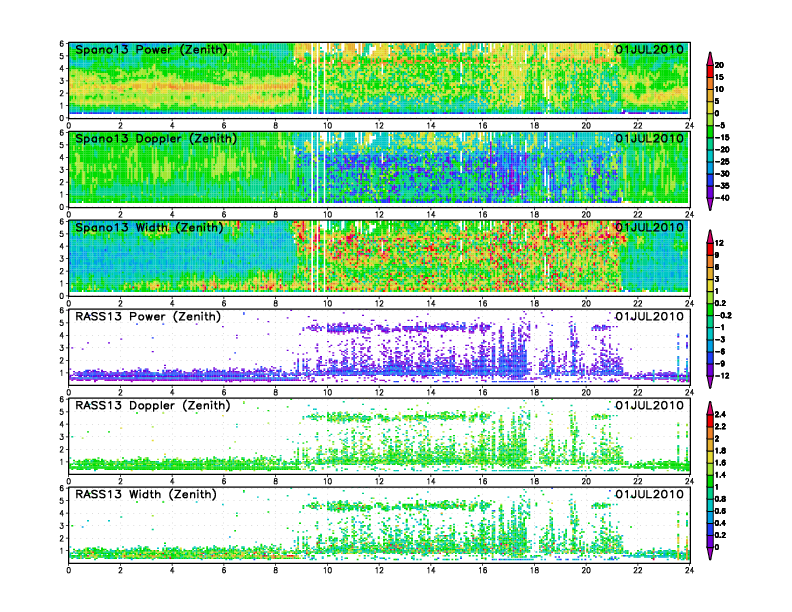Select the "RASS13 Doppler (Zenith)" panel title
Viewport: 792px width, 612px height.
(151, 405)
